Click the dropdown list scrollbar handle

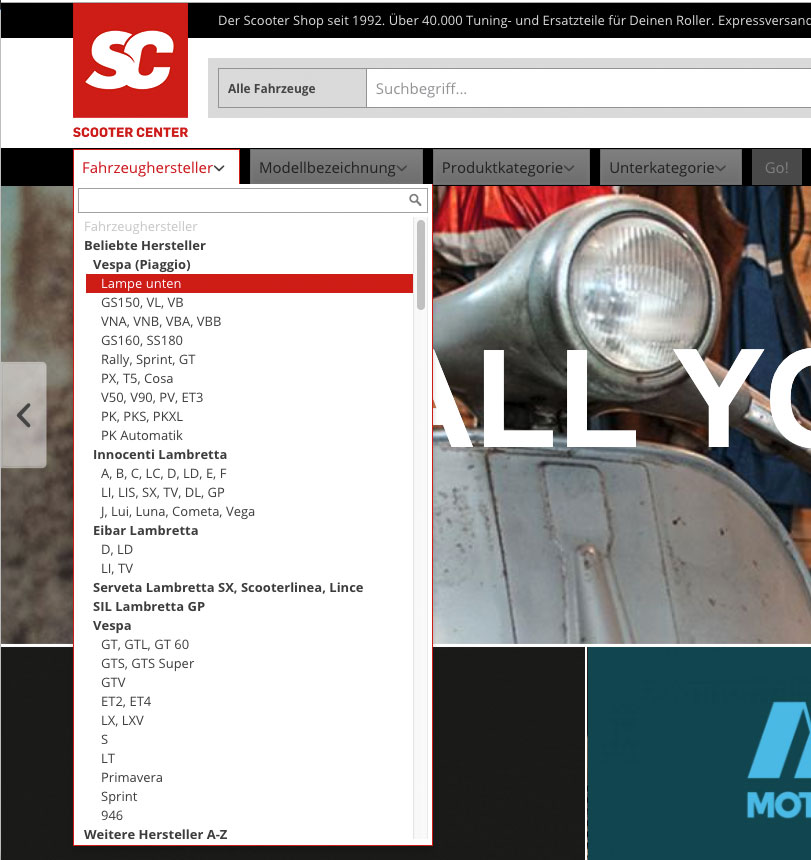(x=421, y=265)
